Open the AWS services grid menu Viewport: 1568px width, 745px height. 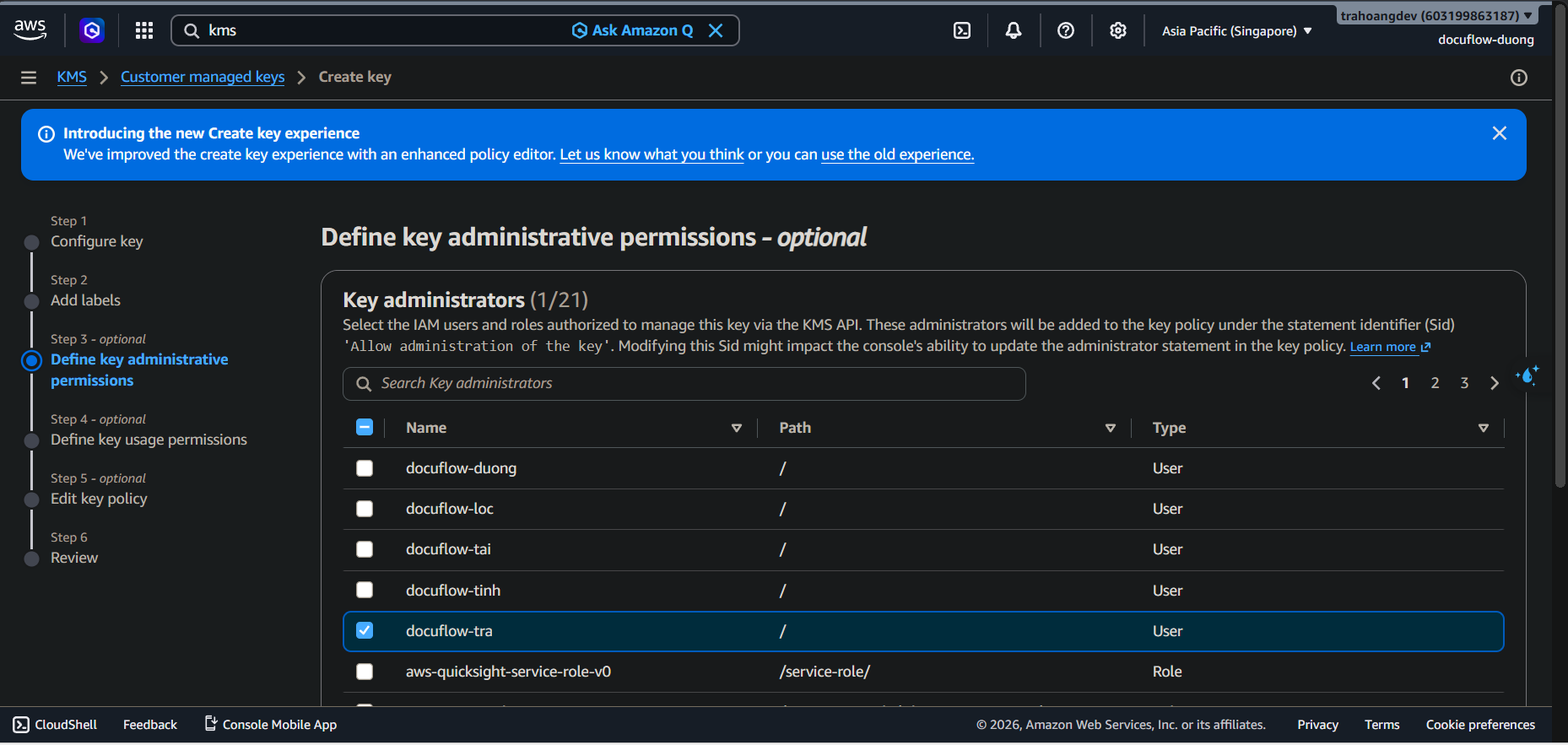[144, 30]
